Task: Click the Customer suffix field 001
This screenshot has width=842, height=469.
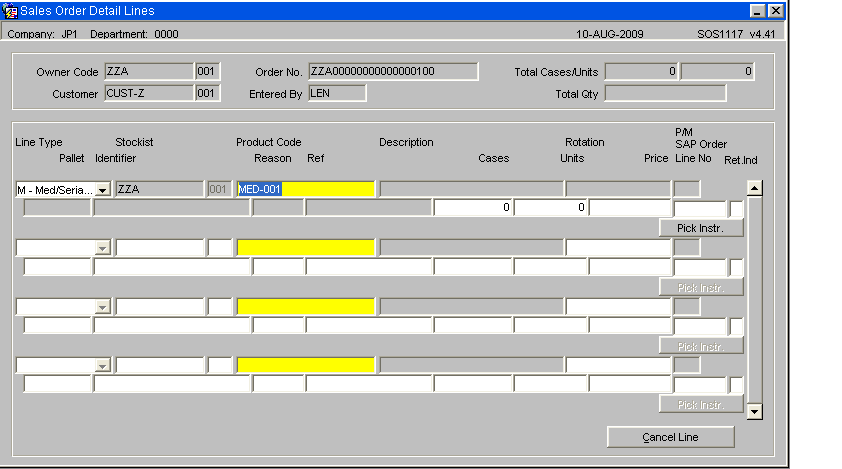Action: point(207,93)
